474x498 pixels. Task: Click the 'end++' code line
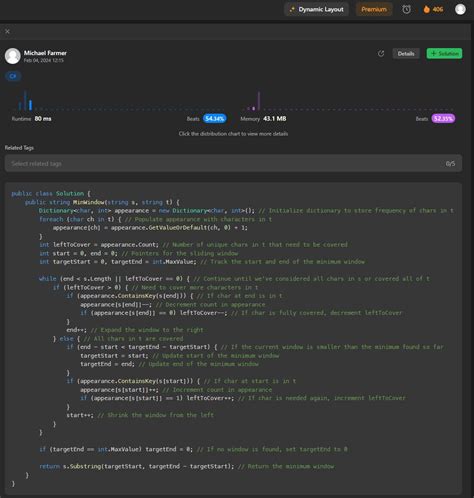coord(135,330)
